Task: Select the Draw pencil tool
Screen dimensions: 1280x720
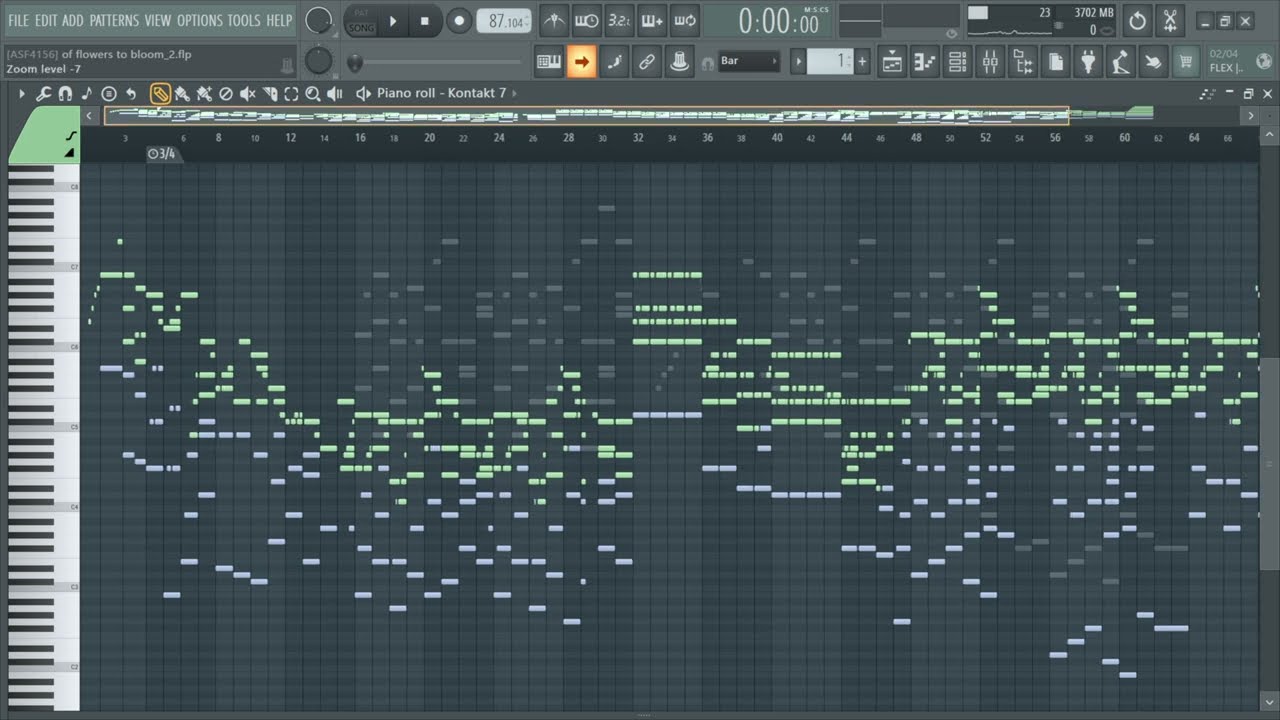Action: coord(159,93)
